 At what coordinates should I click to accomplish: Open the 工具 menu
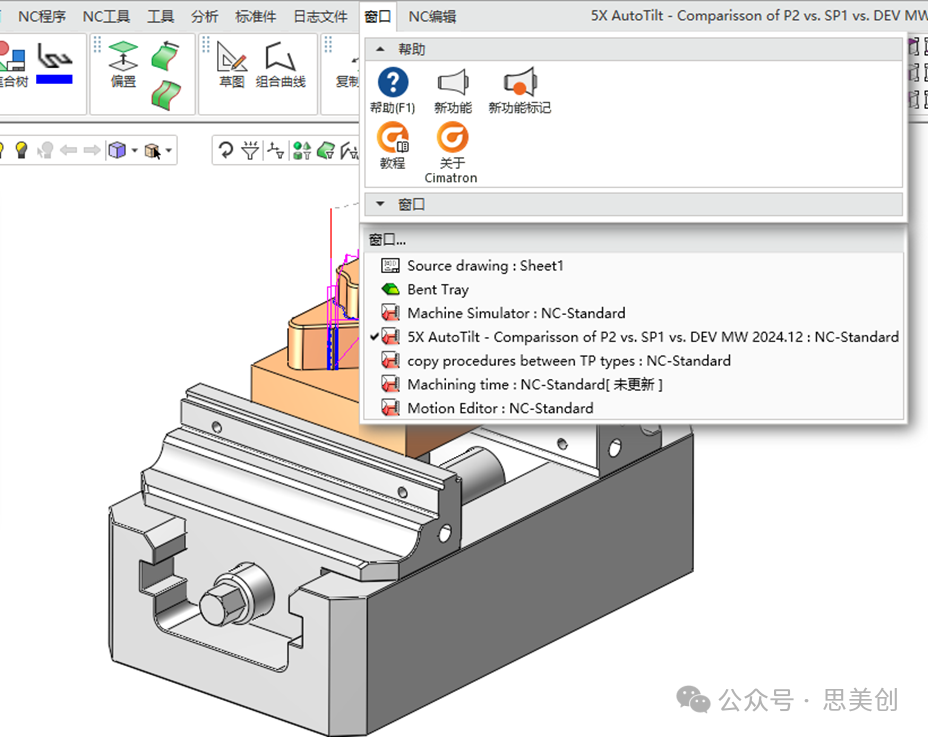[160, 17]
